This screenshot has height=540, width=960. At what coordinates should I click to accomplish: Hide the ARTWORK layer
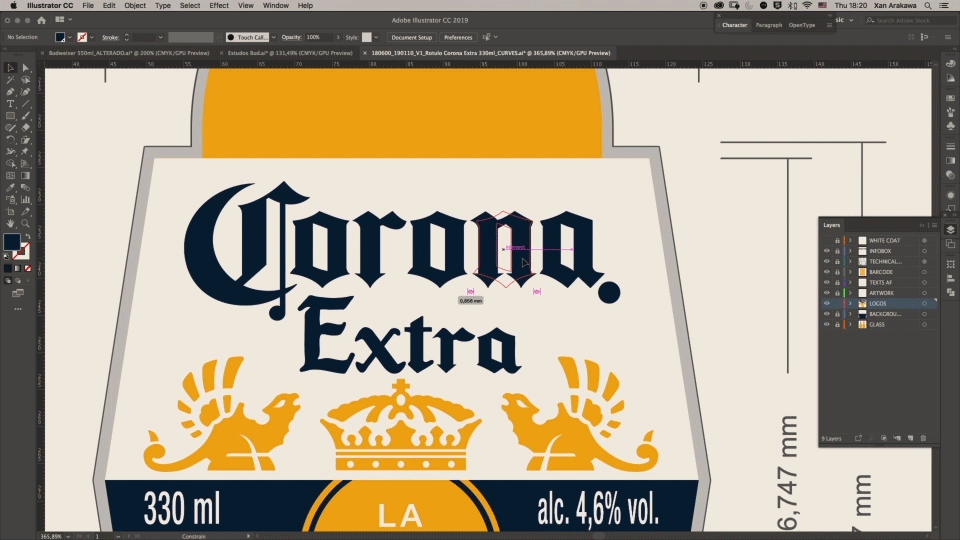tap(827, 293)
